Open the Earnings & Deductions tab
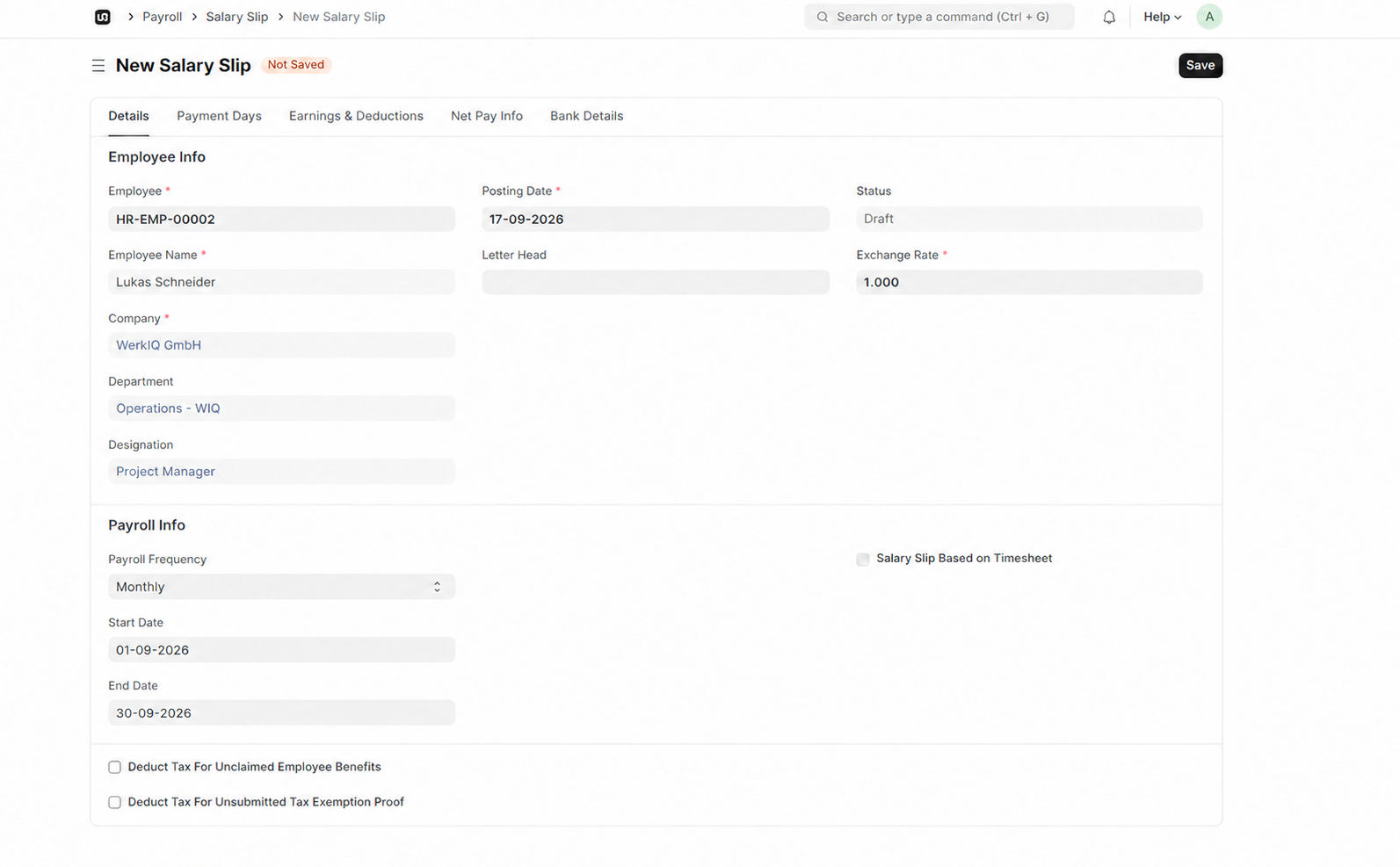Image resolution: width=1400 pixels, height=867 pixels. coord(356,116)
